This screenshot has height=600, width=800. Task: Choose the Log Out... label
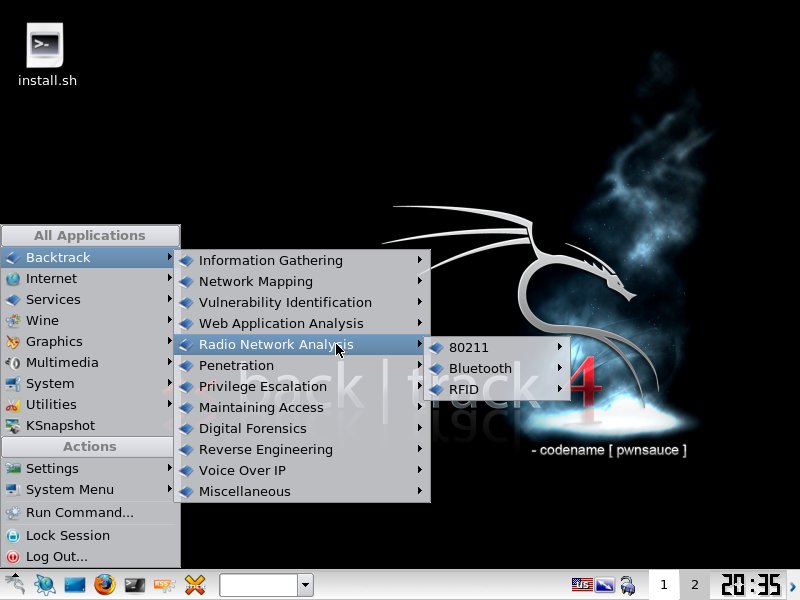click(x=57, y=557)
